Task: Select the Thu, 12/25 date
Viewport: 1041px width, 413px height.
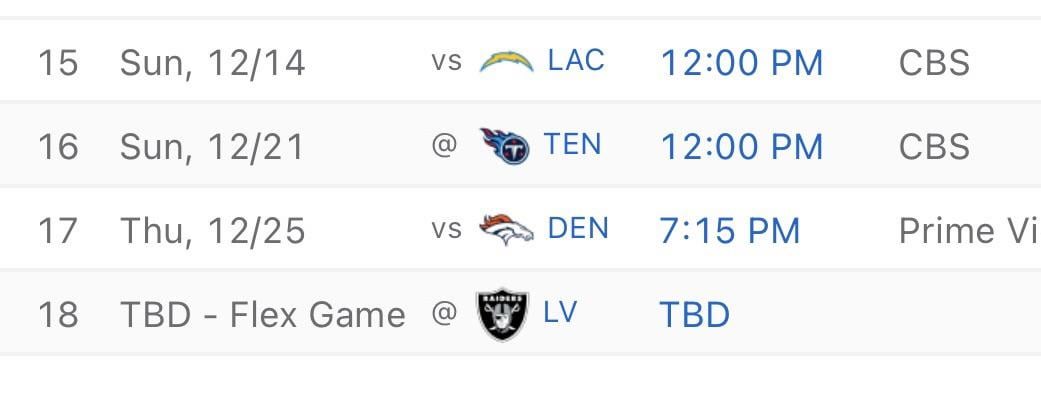Action: (x=212, y=231)
